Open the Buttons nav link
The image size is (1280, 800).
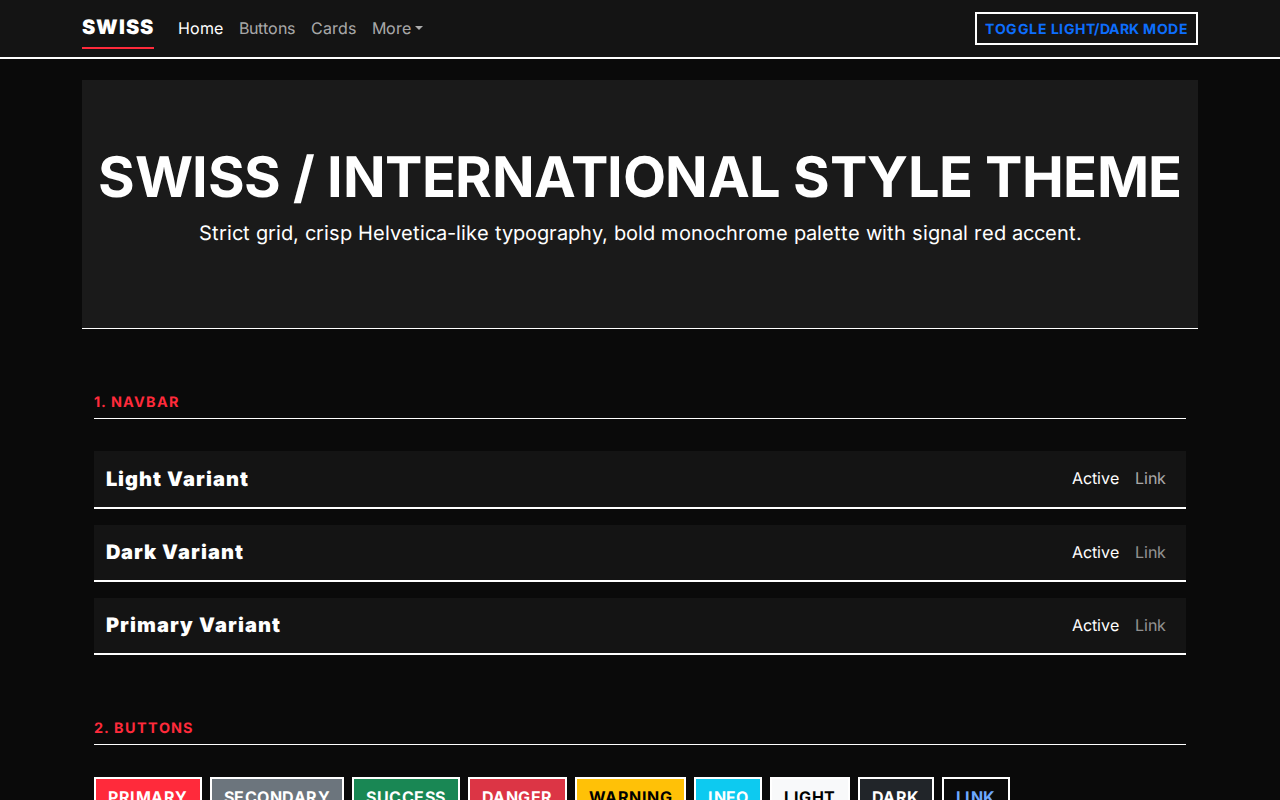(267, 29)
